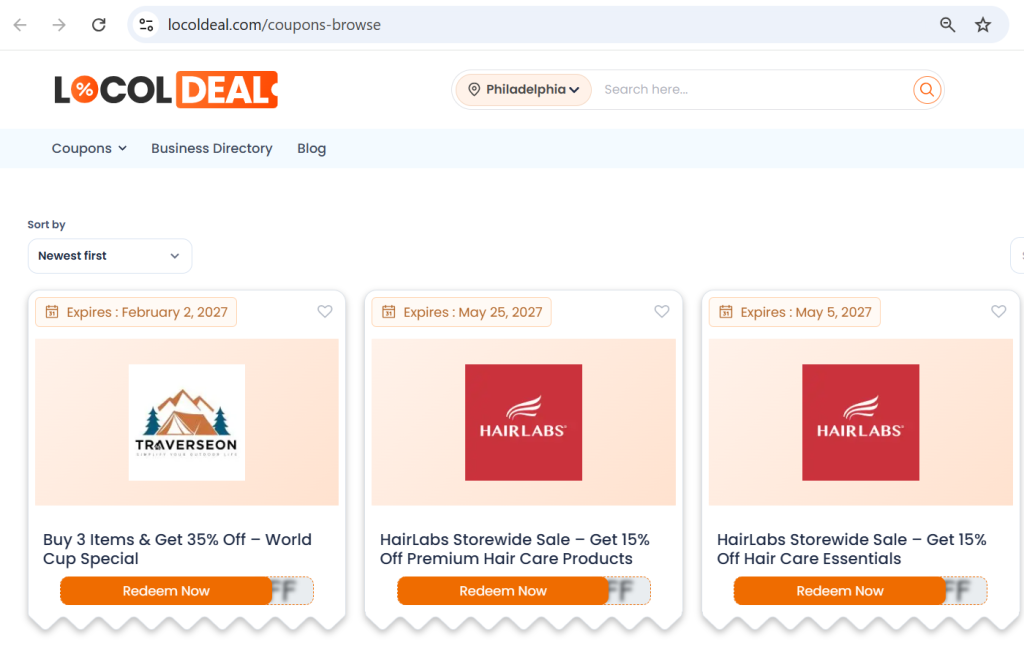Viewport: 1024px width, 646px height.
Task: Click the orange search magnifier icon
Action: (x=927, y=89)
